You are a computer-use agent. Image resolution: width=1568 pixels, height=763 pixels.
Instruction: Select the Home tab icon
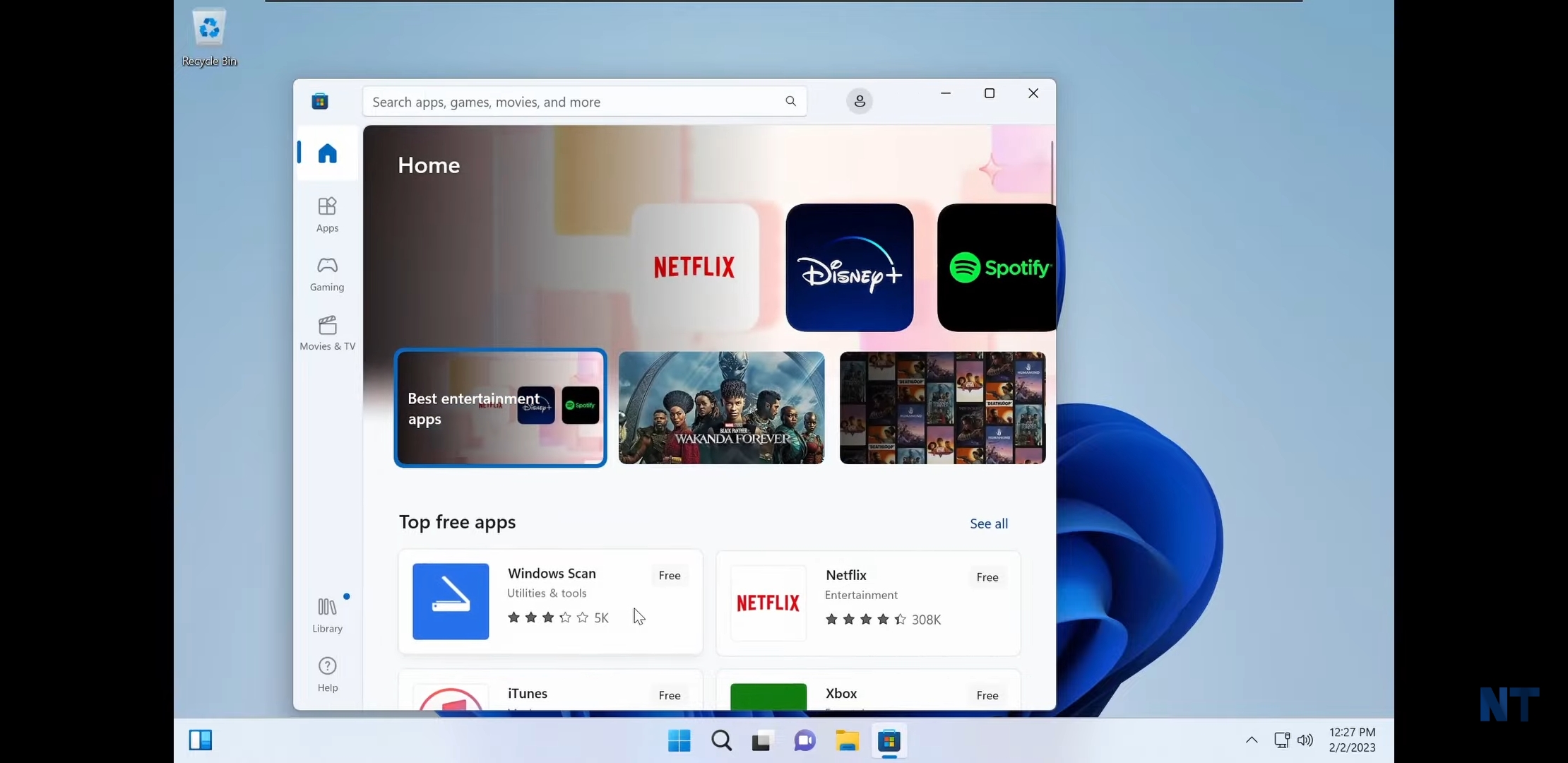pyautogui.click(x=327, y=153)
